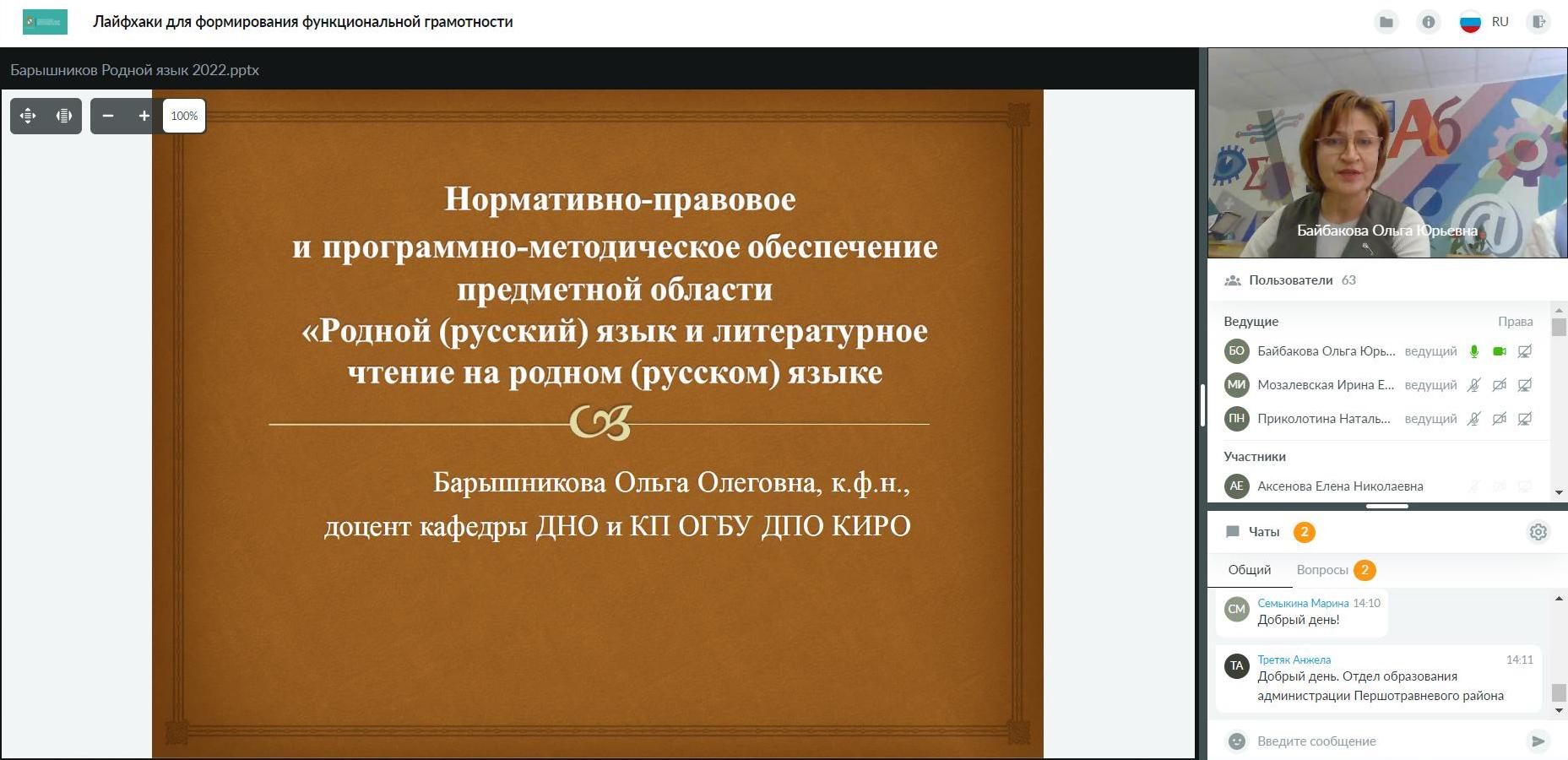
Task: Click the users list scrollbar up arrow
Action: (x=1559, y=310)
